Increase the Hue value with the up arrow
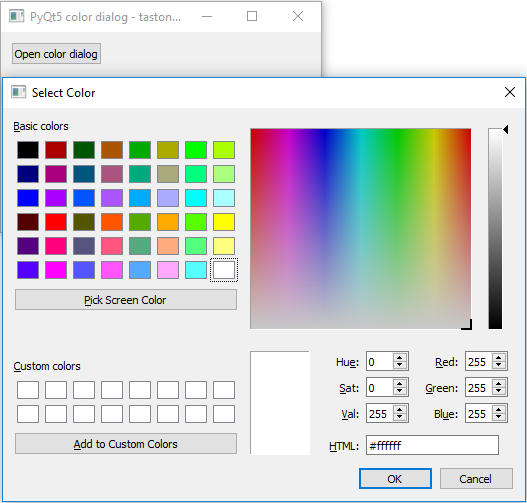Screen dimensions: 527x503 (399, 358)
